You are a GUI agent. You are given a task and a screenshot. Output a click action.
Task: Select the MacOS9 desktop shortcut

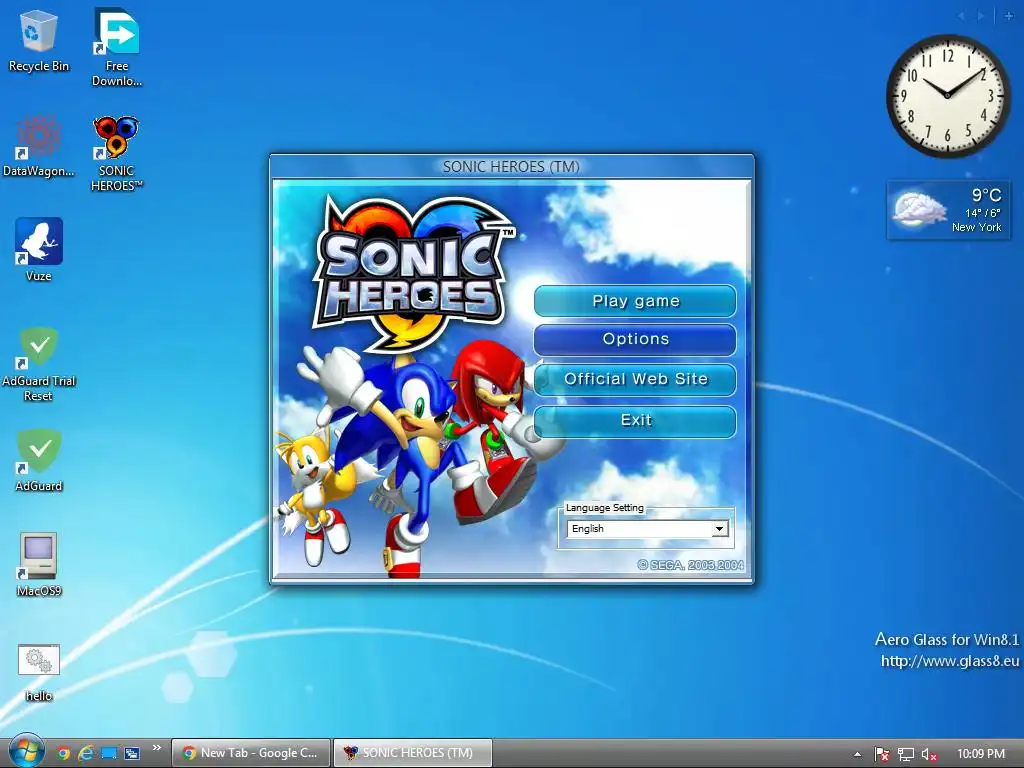[x=39, y=565]
